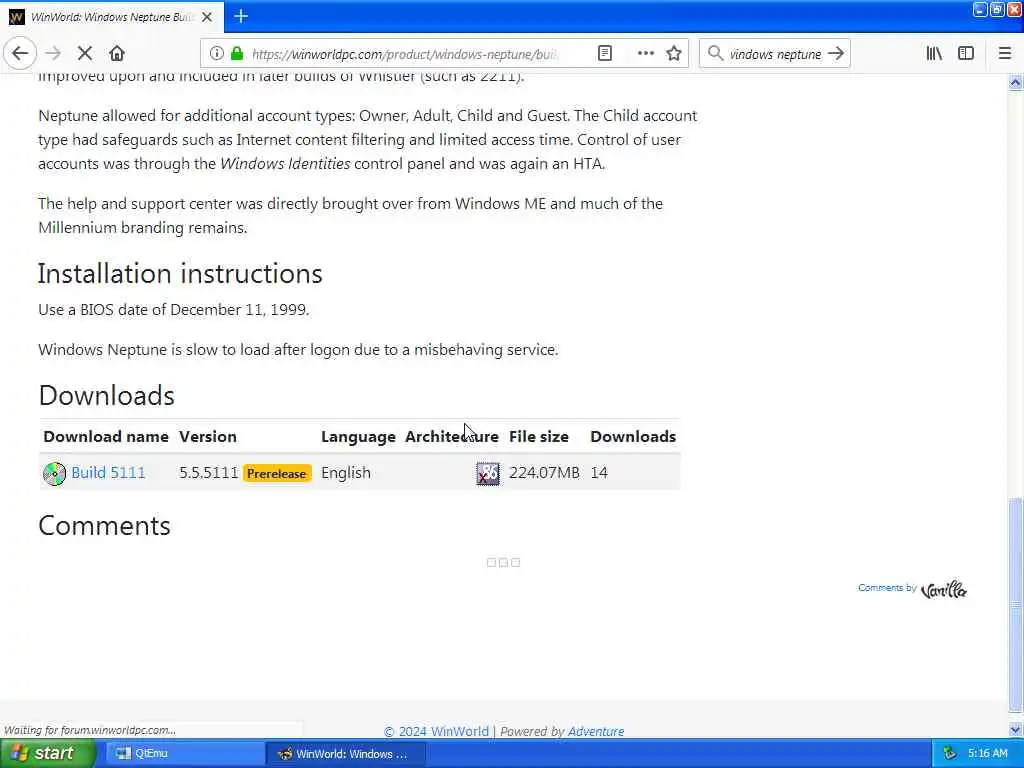Viewport: 1024px width, 768px height.
Task: Toggle reader view in address bar
Action: 605,54
